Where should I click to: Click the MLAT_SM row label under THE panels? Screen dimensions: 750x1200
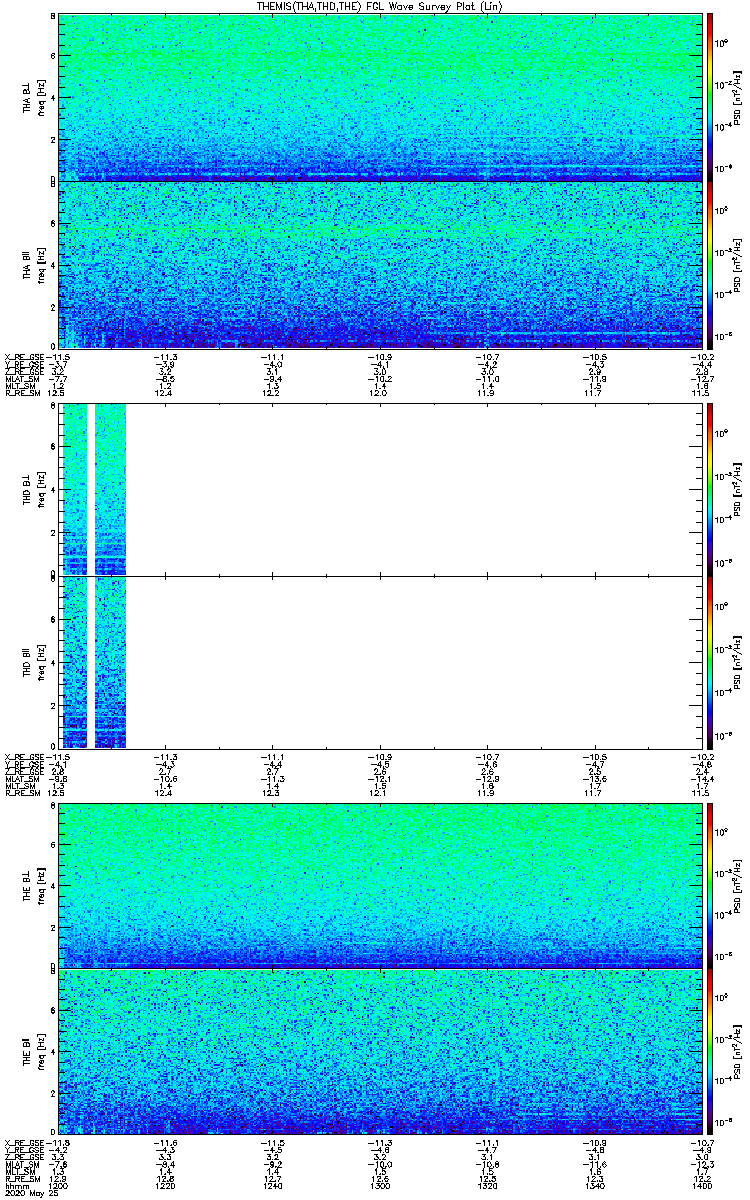tap(21, 1164)
